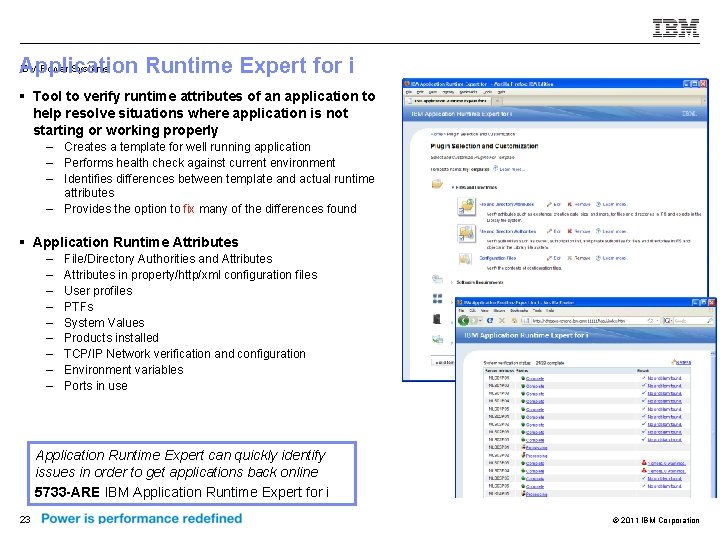Click the Forward arrow in front browser
This screenshot has width=720, height=540.
(473, 321)
